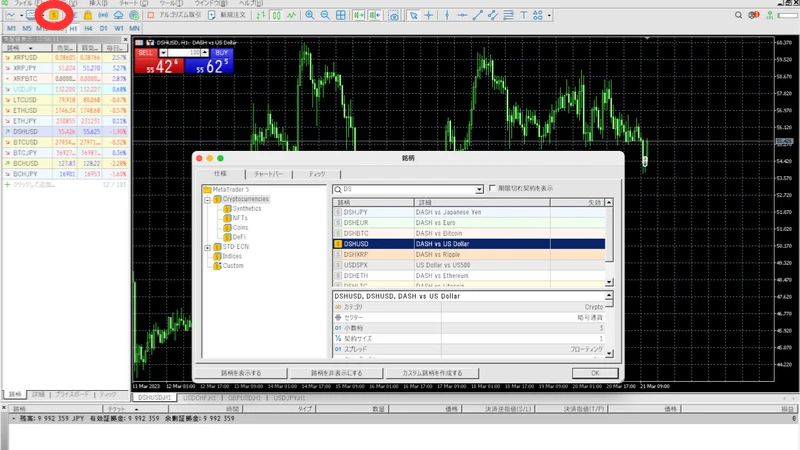Toggle chart auto-scroll icon
This screenshot has width=800, height=450.
[359, 15]
